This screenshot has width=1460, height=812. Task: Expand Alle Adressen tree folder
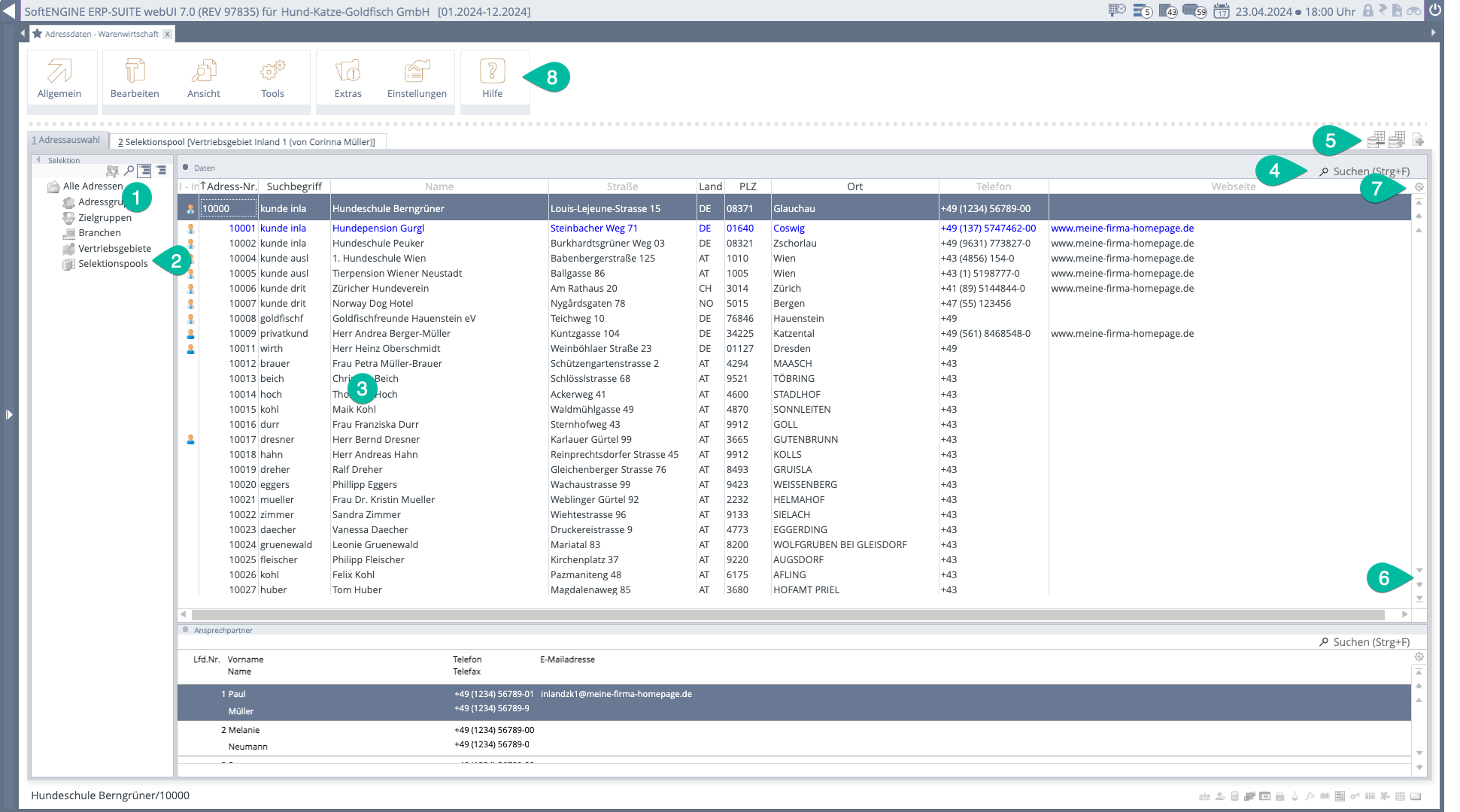click(53, 186)
